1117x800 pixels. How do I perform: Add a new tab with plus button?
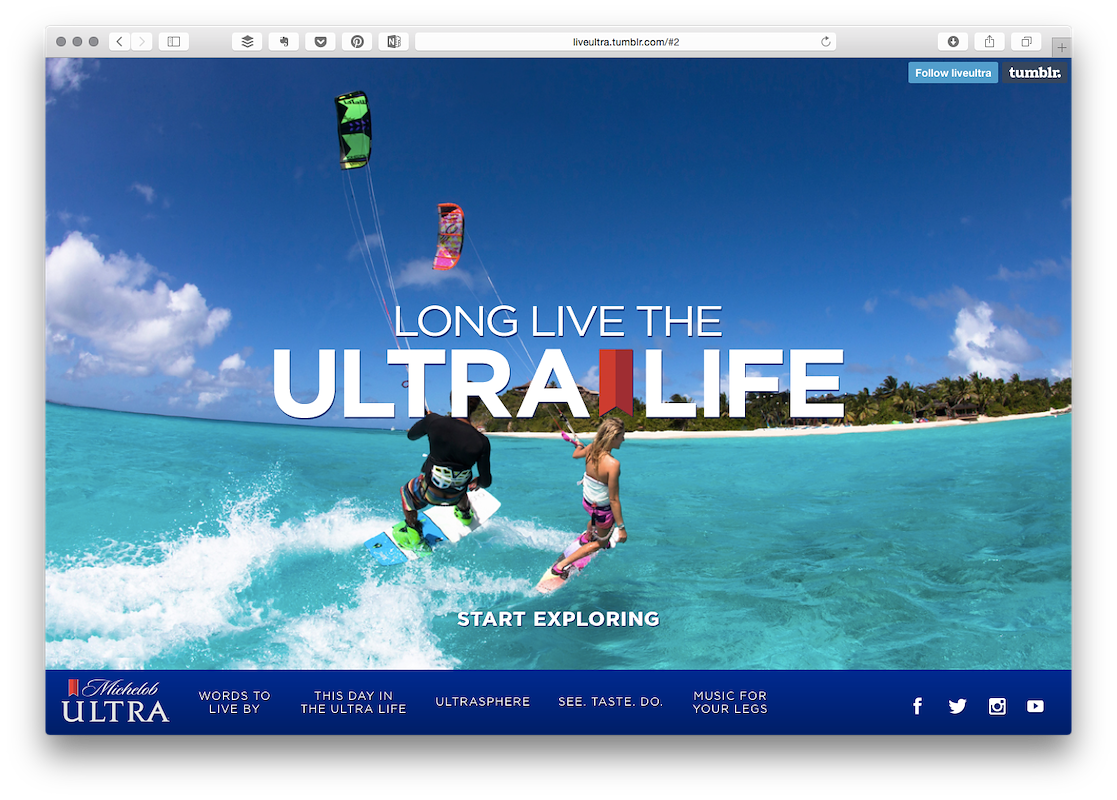(1061, 47)
